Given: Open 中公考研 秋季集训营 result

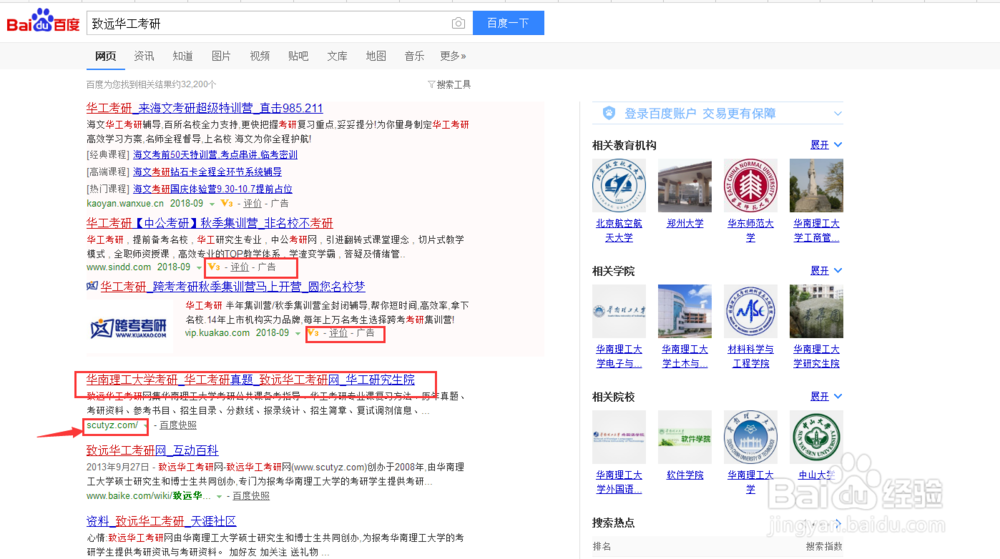Looking at the screenshot, I should [210, 223].
